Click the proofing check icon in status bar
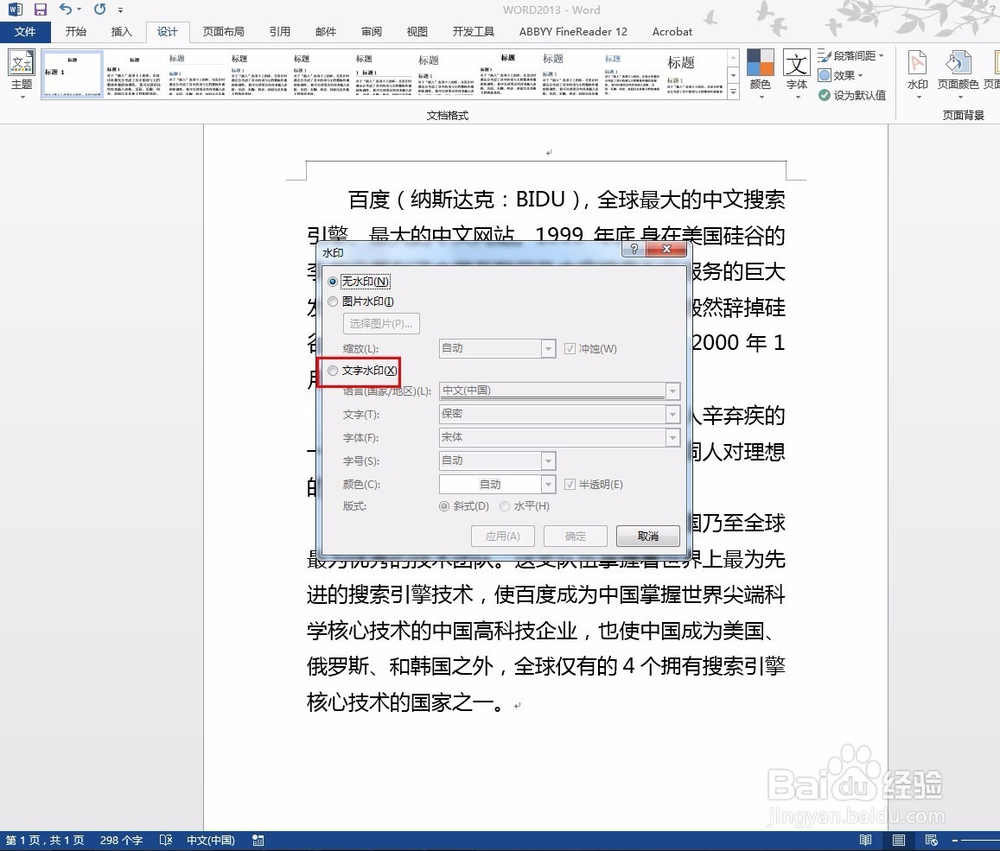 pos(166,840)
